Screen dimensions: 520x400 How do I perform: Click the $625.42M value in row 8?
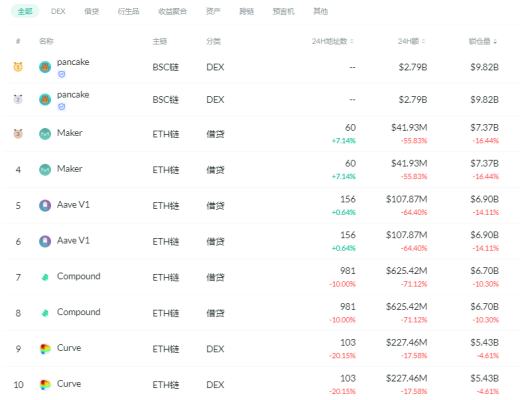407,307
